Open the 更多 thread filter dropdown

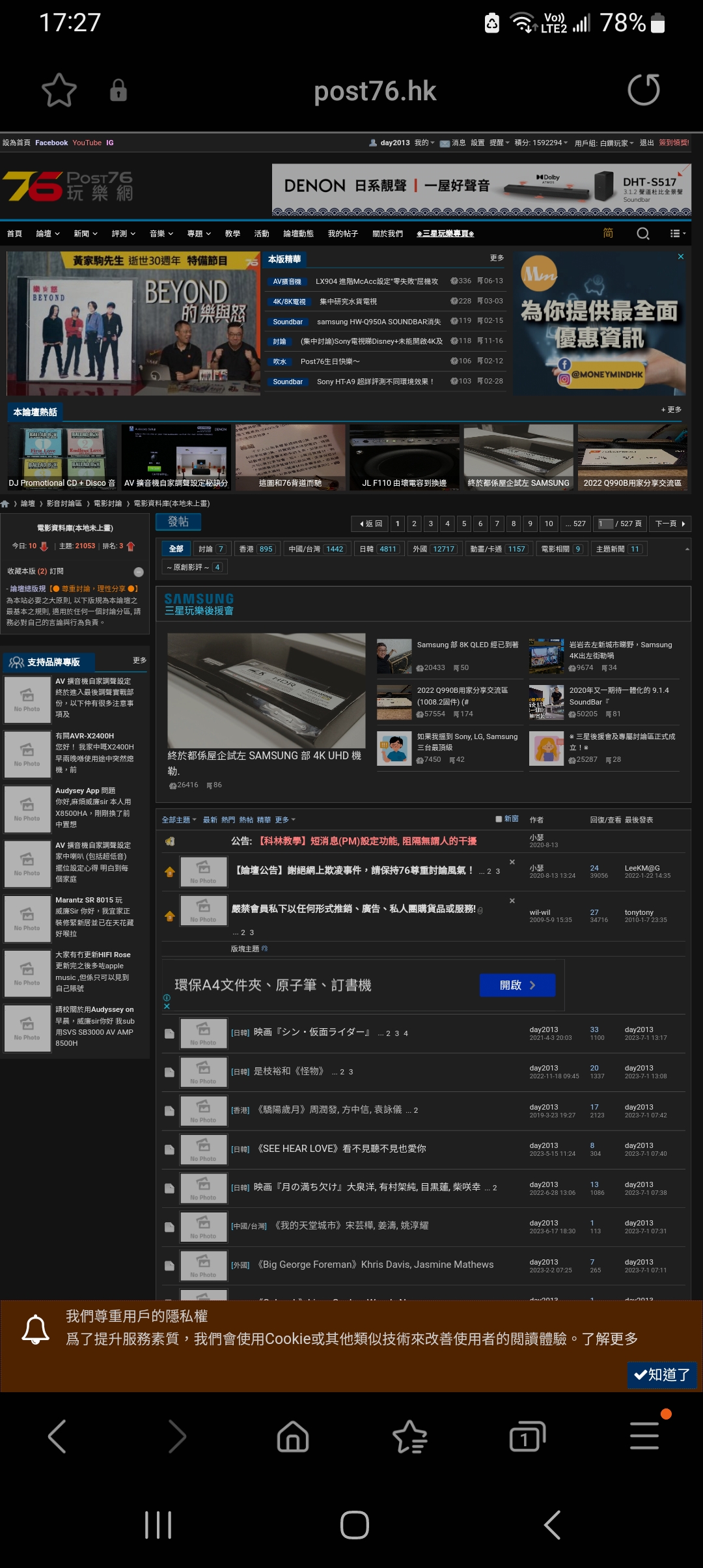pos(285,820)
